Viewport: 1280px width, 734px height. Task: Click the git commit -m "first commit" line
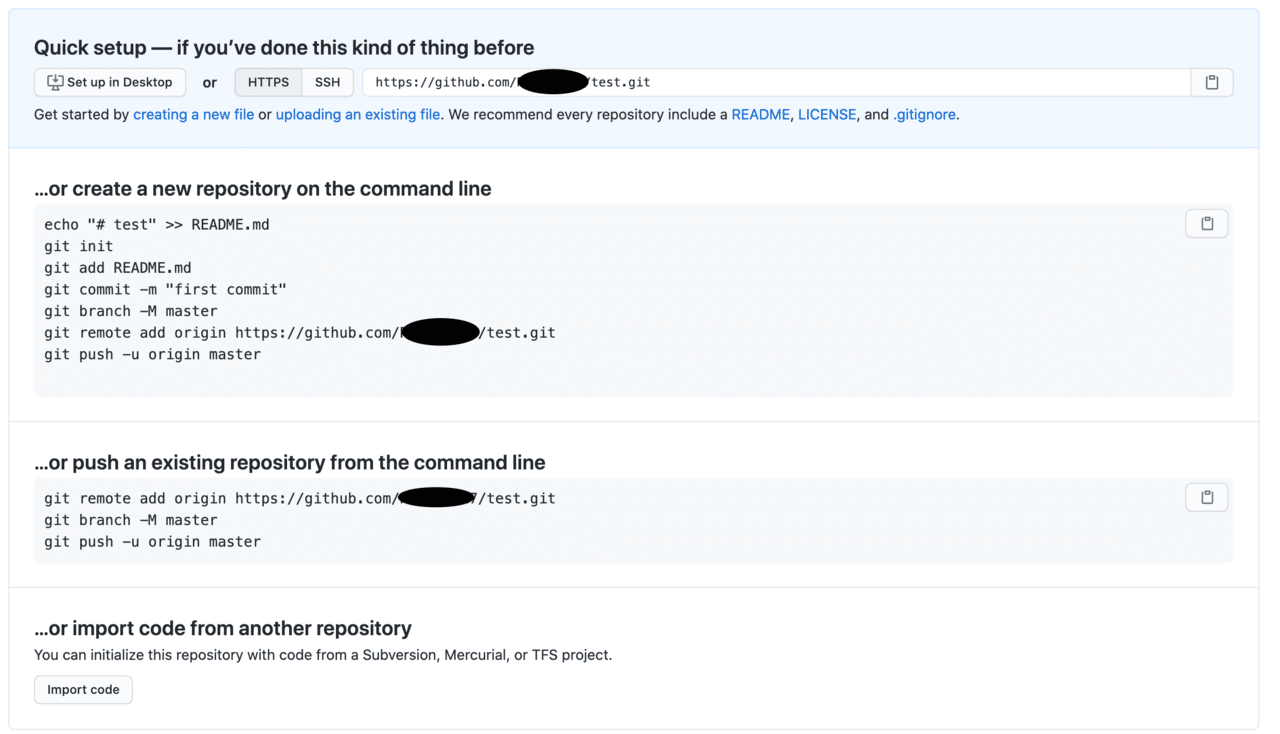tap(166, 289)
